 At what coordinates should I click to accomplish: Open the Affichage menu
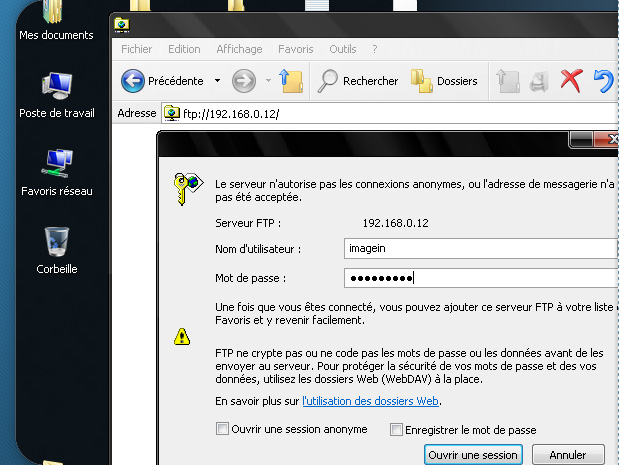pos(239,49)
